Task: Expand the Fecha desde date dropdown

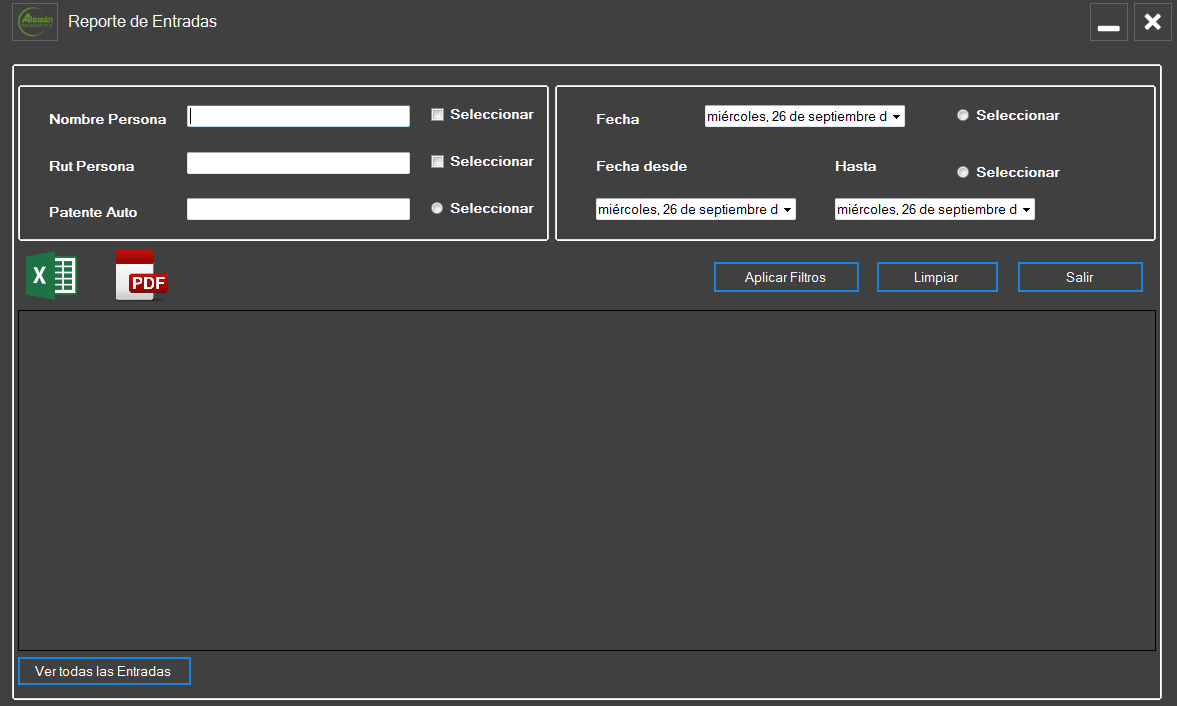Action: pos(787,210)
